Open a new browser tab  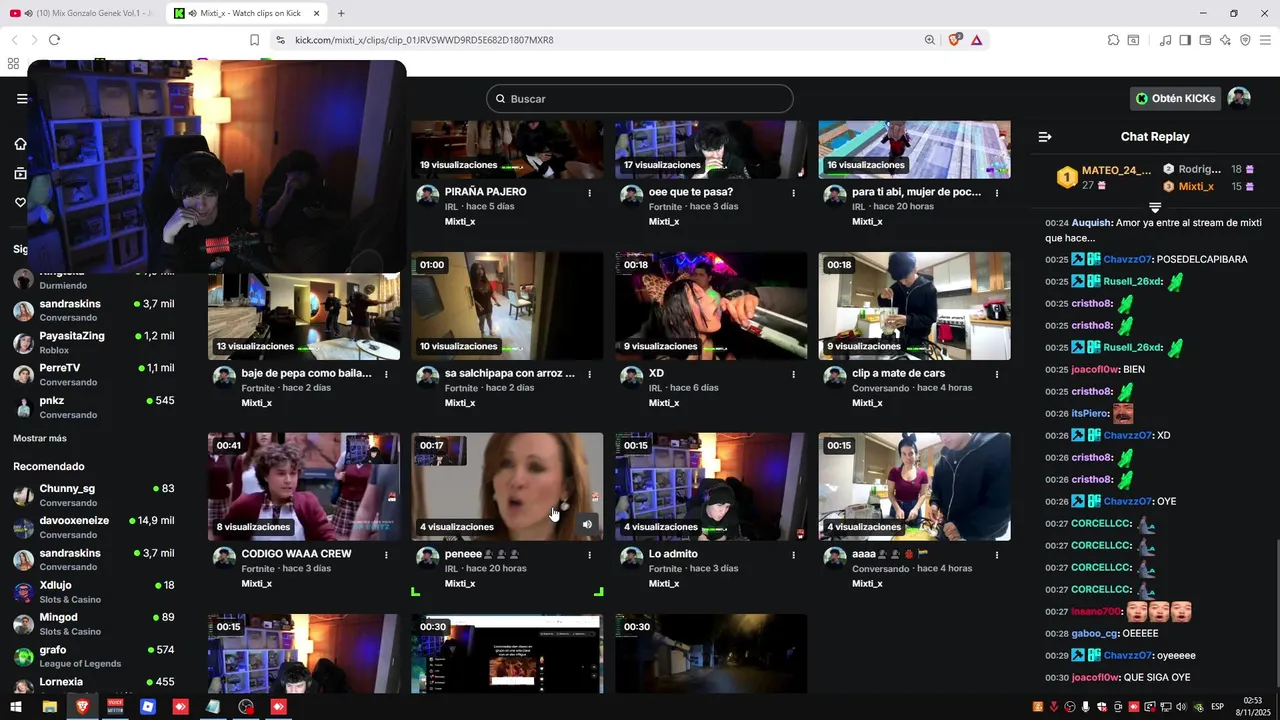pos(341,13)
